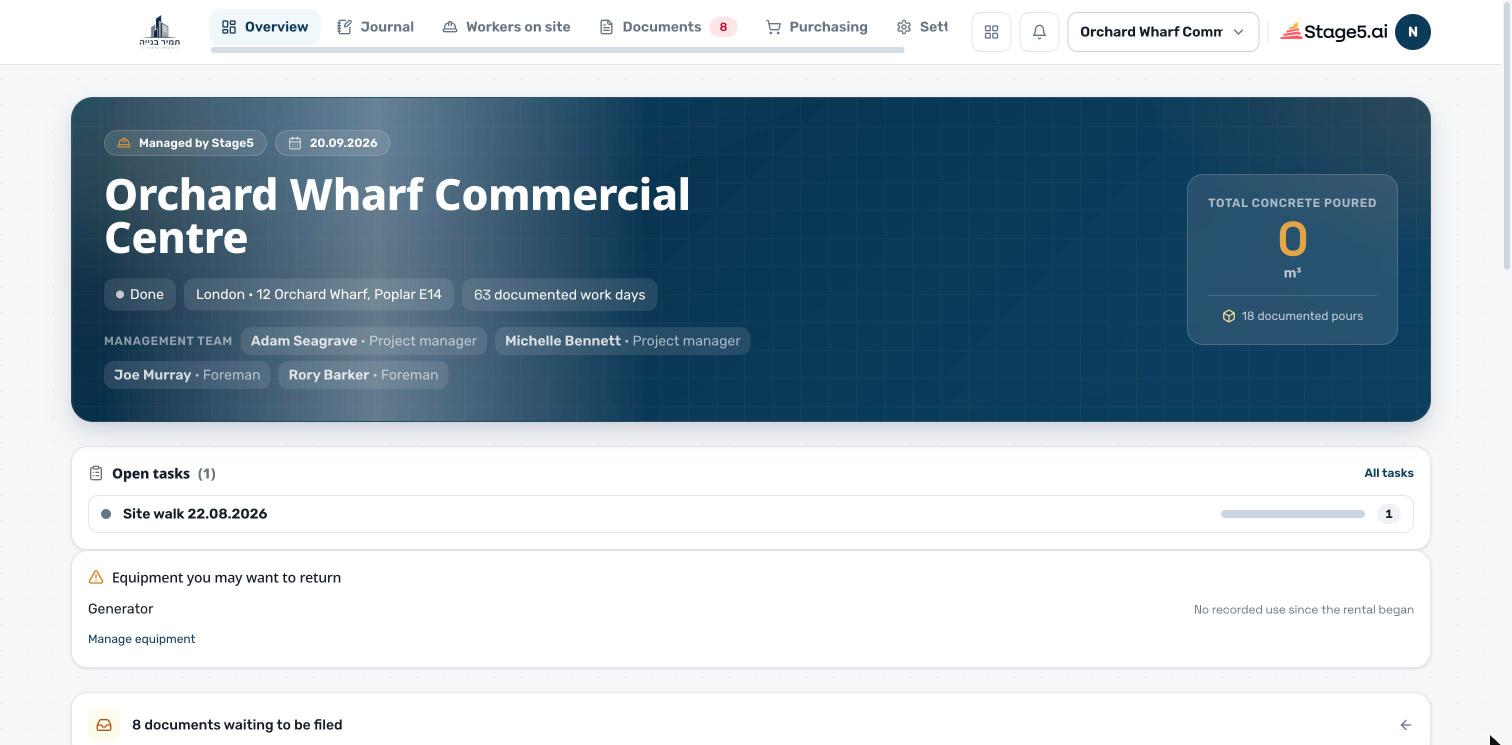Click the company logo at top left
The height and width of the screenshot is (745, 1512).
click(x=160, y=32)
